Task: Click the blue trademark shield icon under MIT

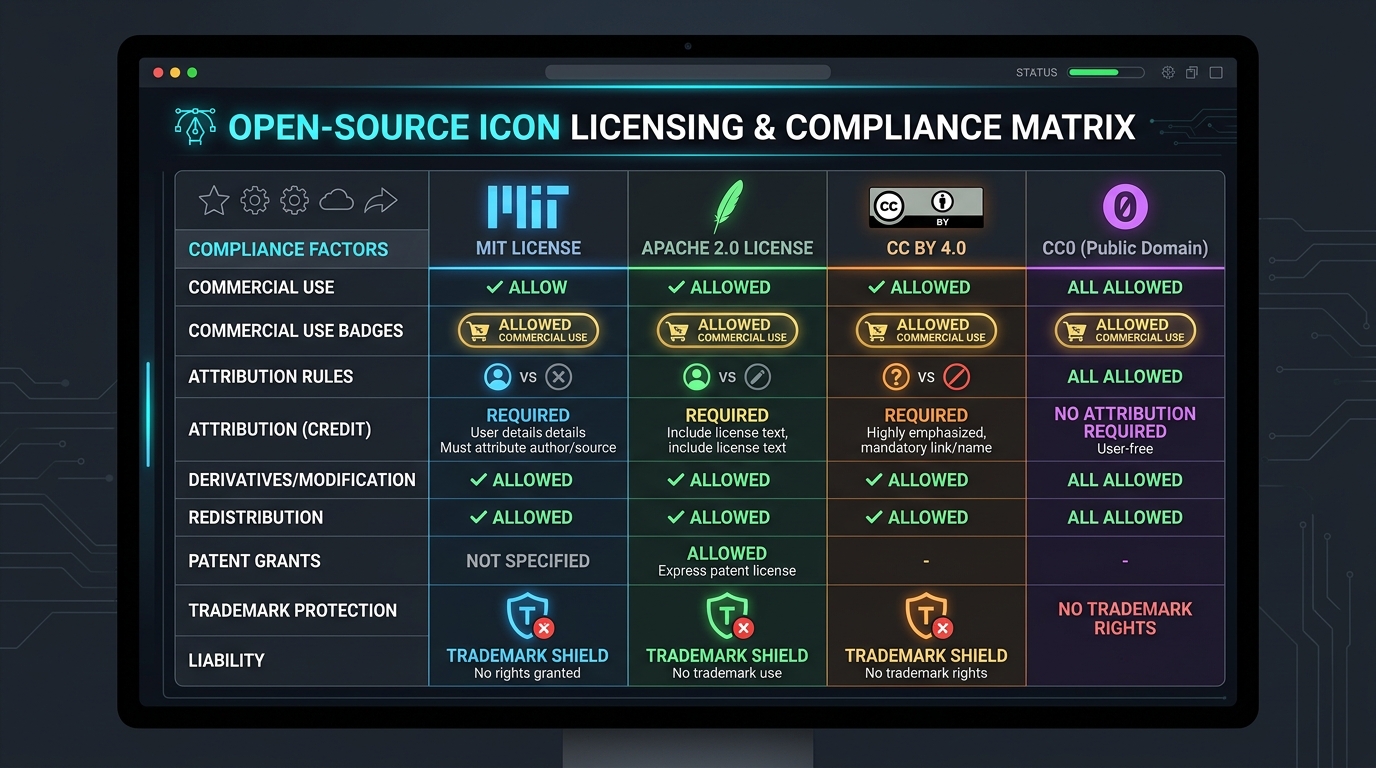Action: click(529, 616)
